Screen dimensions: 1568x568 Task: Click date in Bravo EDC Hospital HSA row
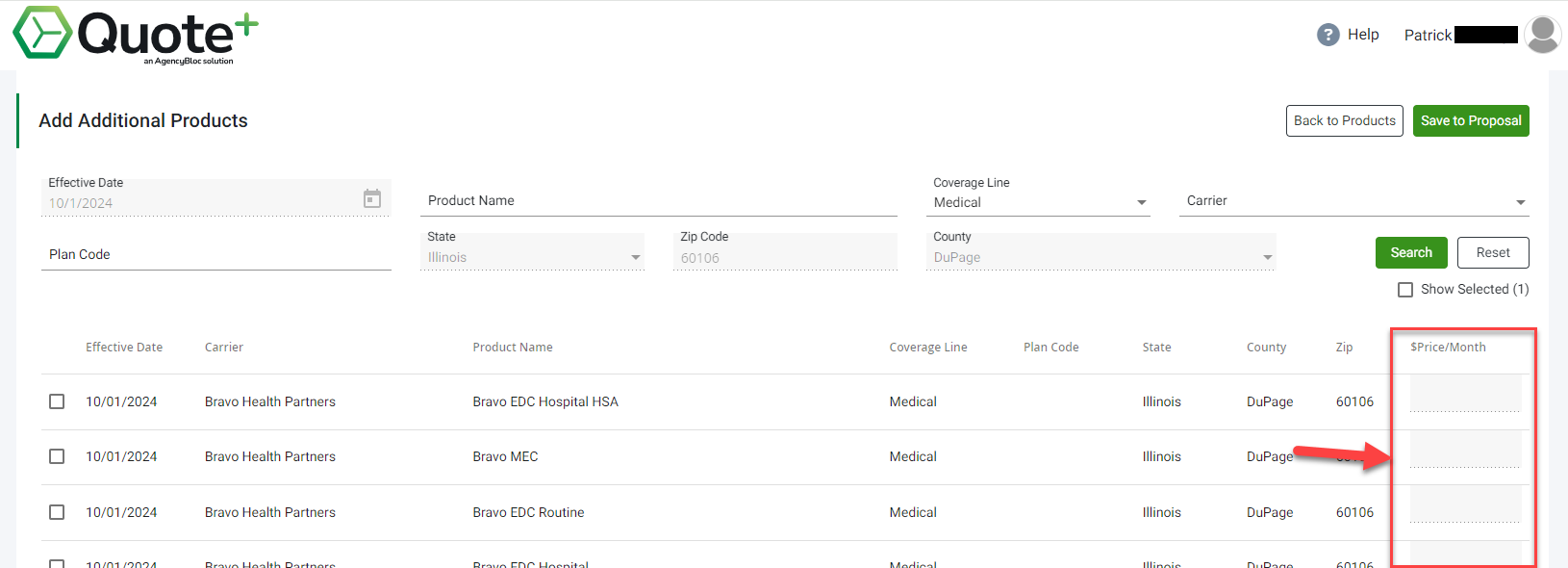point(121,401)
